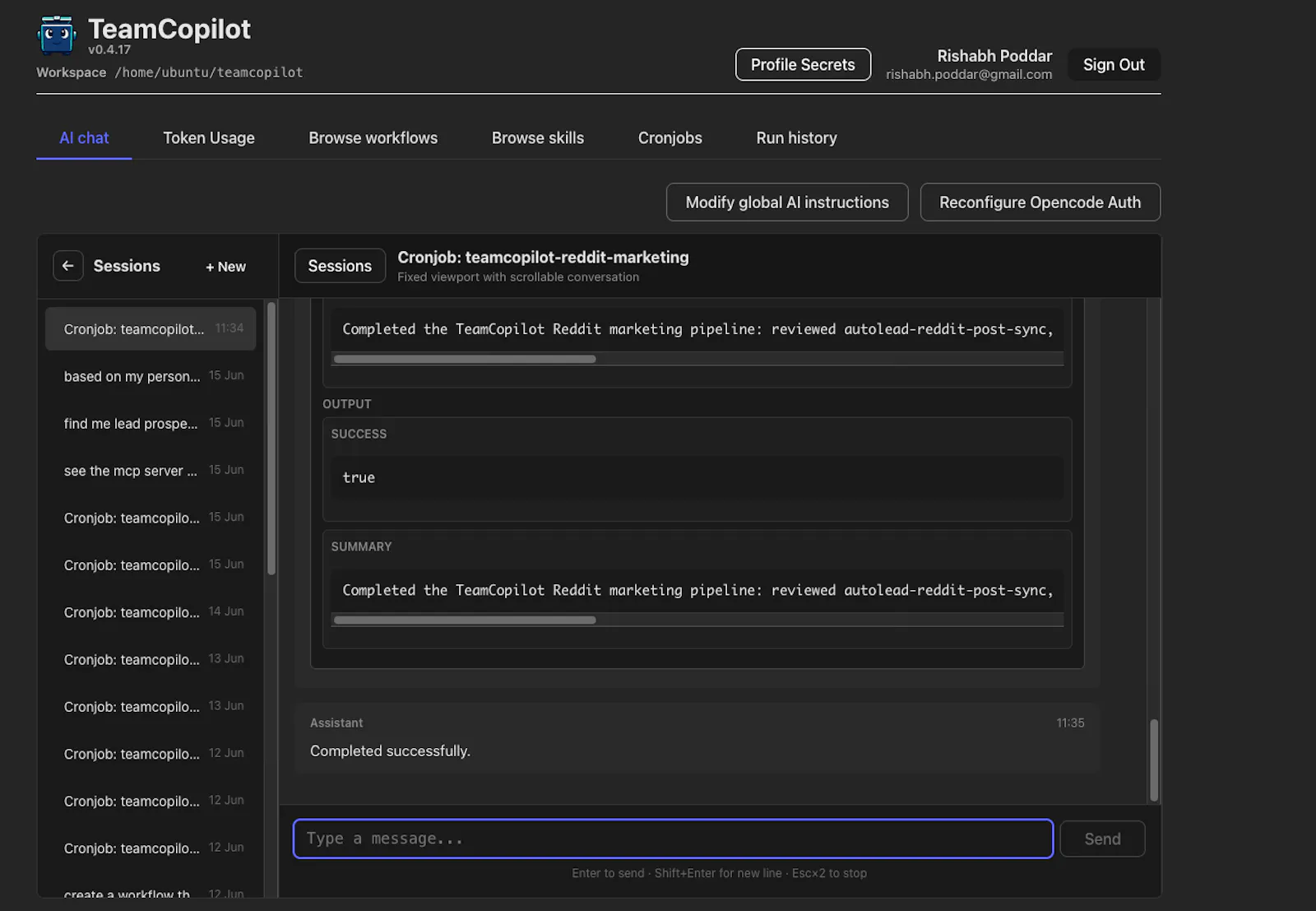Click the SUMMARY text 'Completed the TeamCopilot Reddit...'
This screenshot has height=911, width=1316.
tap(697, 590)
